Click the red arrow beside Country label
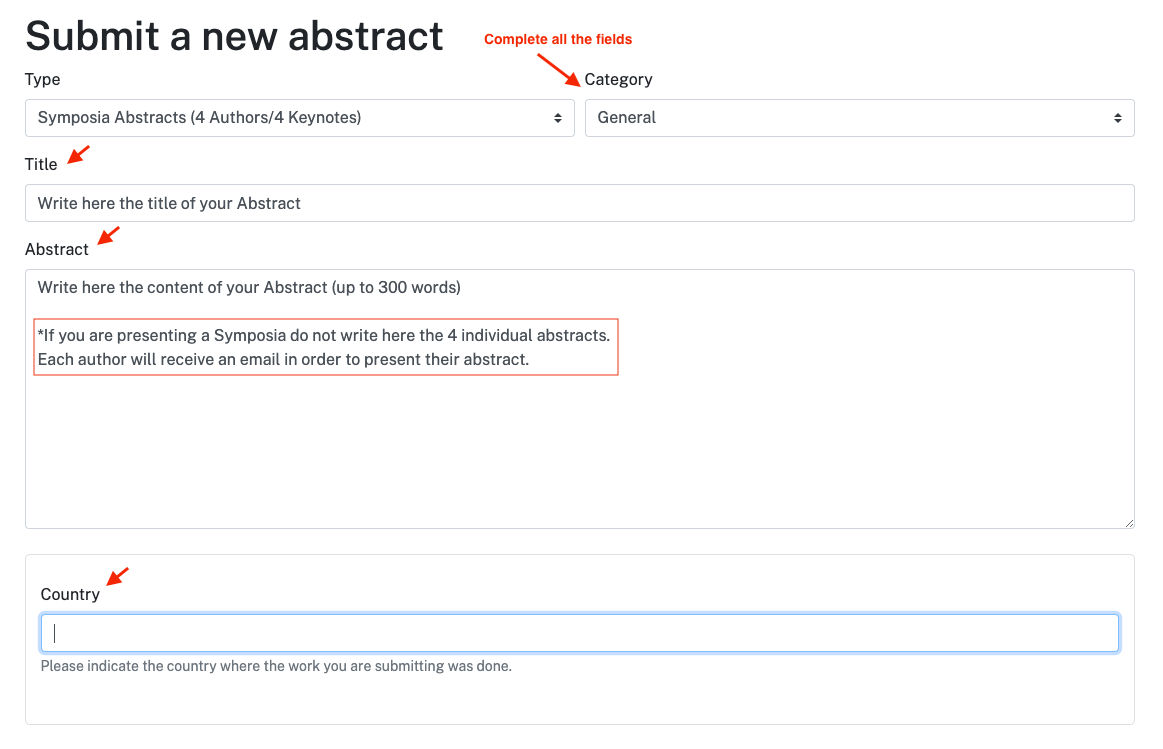The image size is (1163, 749). click(118, 576)
